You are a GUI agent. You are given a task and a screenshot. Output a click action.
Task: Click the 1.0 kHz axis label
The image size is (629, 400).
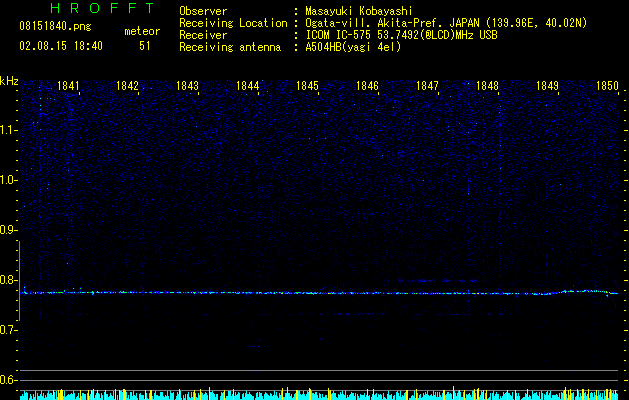[x=8, y=180]
